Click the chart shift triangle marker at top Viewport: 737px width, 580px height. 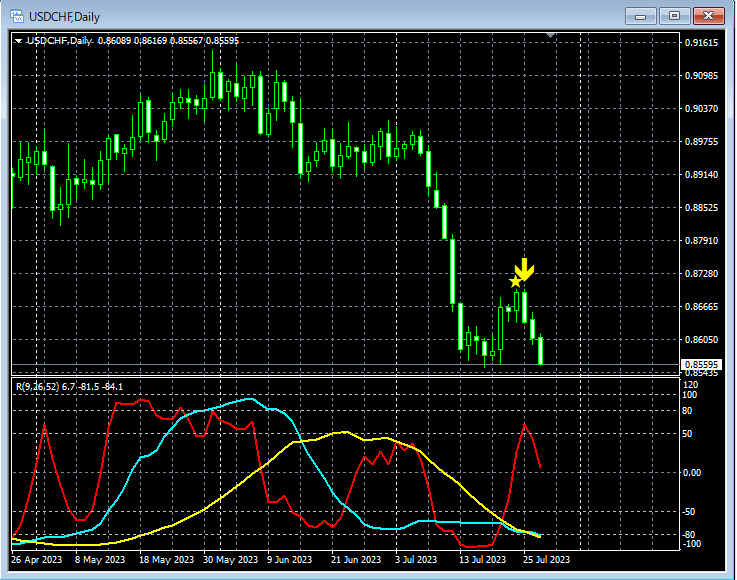551,35
